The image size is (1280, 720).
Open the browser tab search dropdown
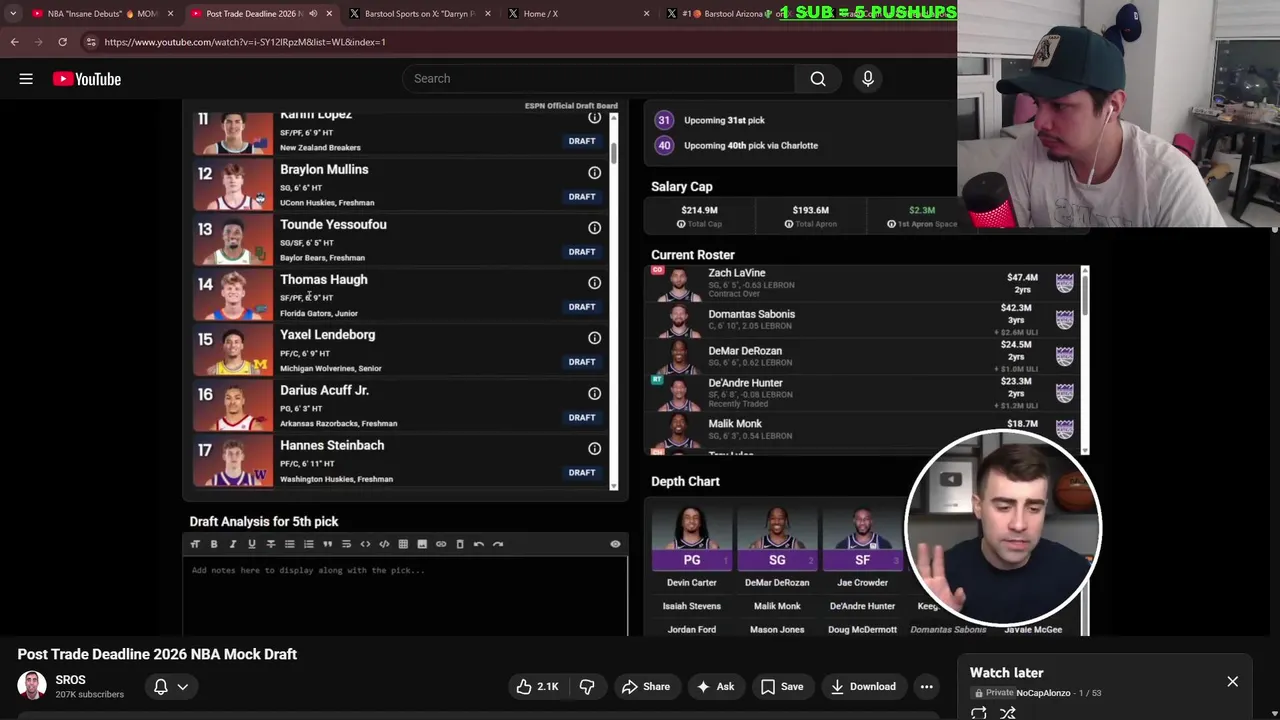point(13,14)
